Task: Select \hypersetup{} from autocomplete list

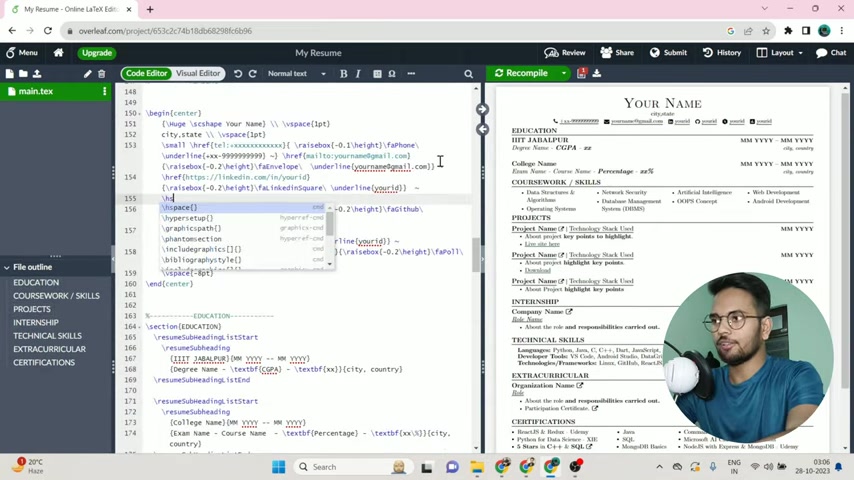Action: point(188,218)
